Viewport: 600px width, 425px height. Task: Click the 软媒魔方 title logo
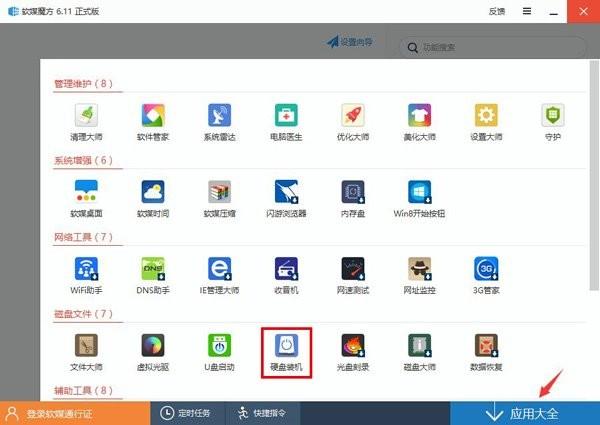click(x=13, y=11)
